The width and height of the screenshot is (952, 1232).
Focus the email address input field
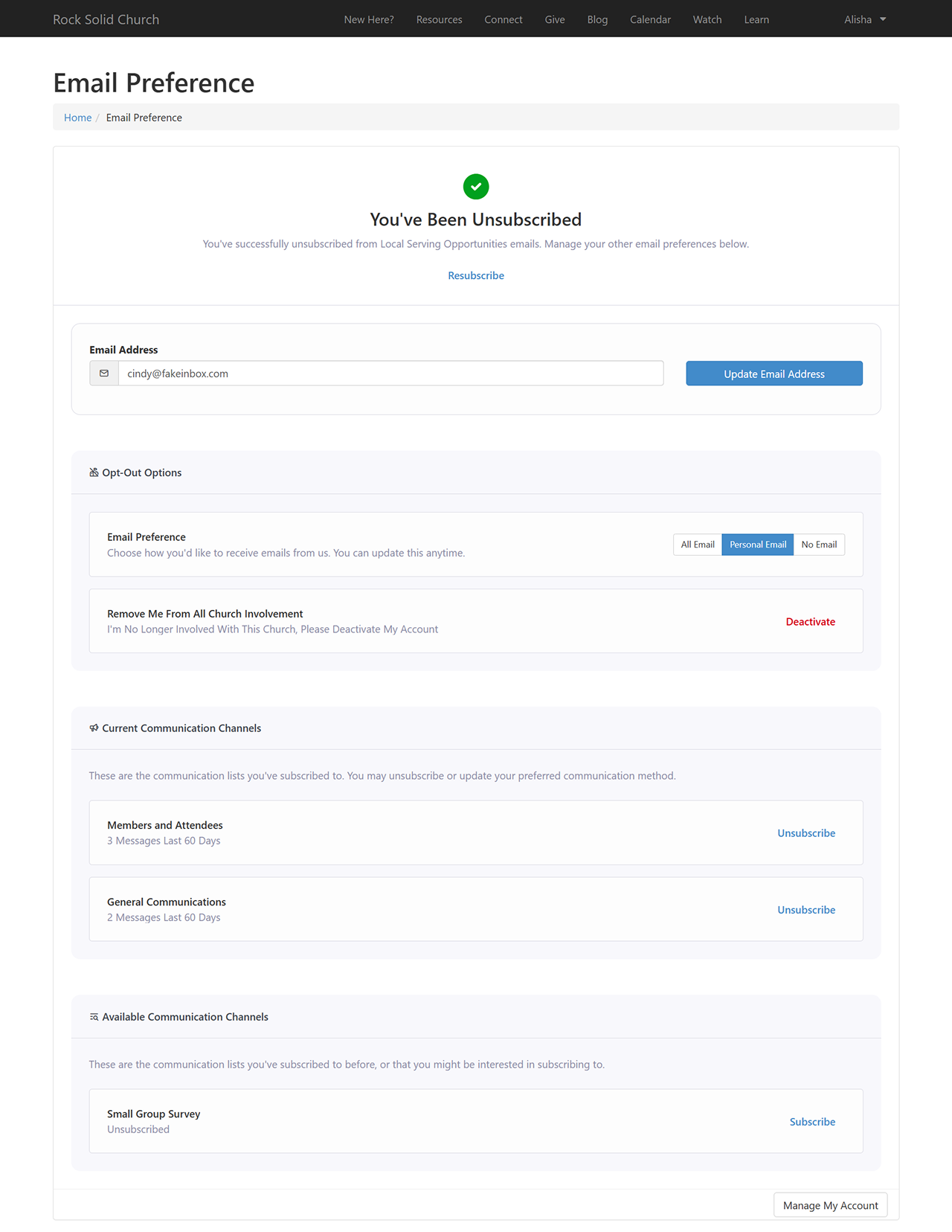390,373
